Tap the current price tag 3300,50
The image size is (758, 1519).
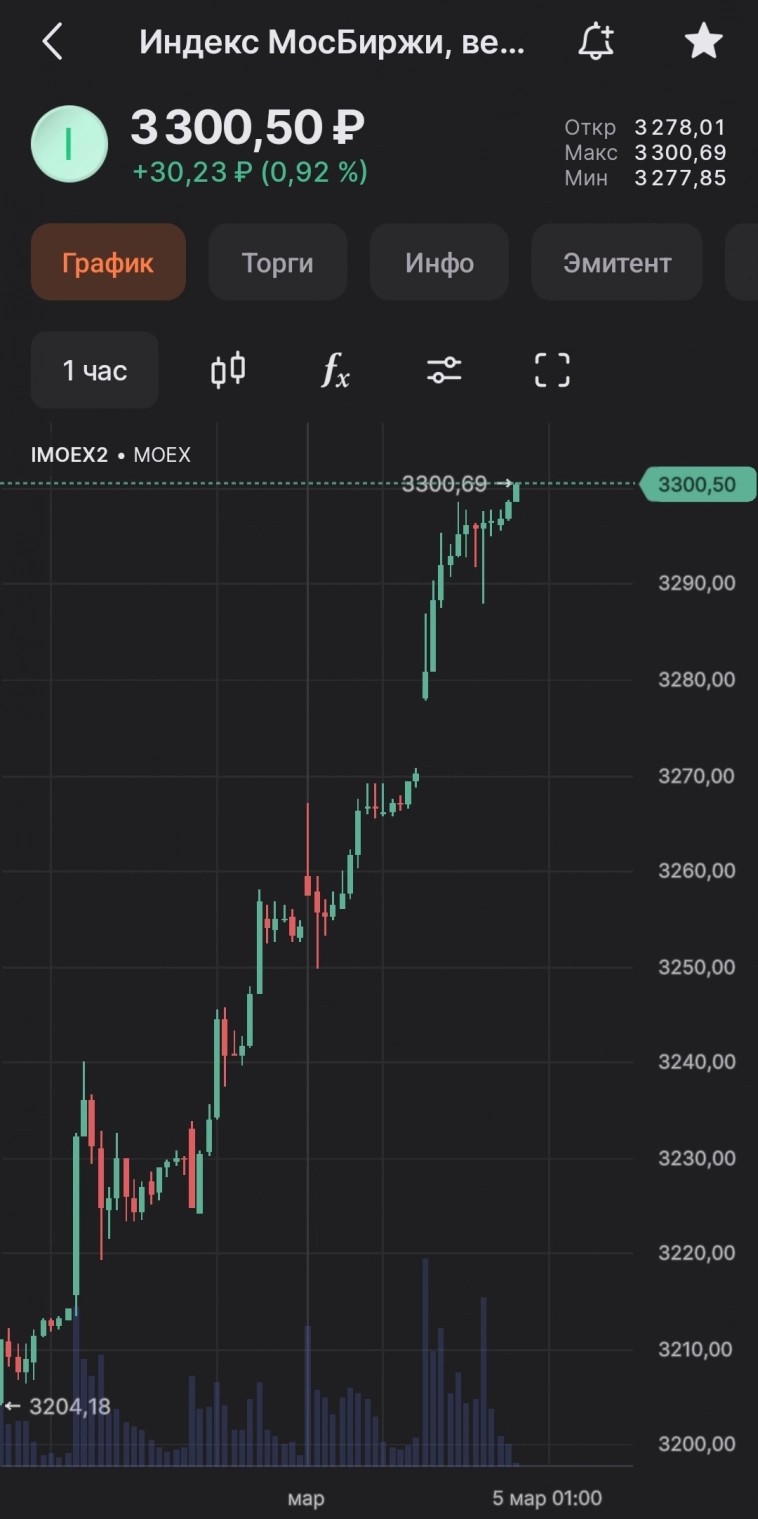point(697,485)
